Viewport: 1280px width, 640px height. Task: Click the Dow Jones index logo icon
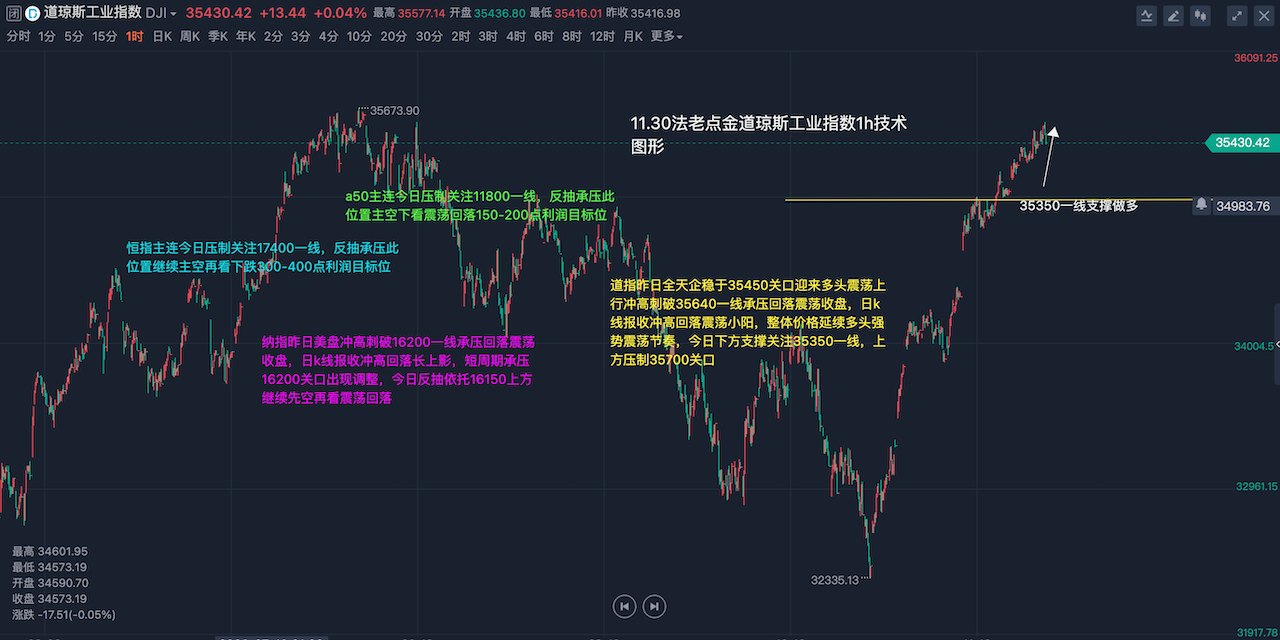tap(32, 14)
